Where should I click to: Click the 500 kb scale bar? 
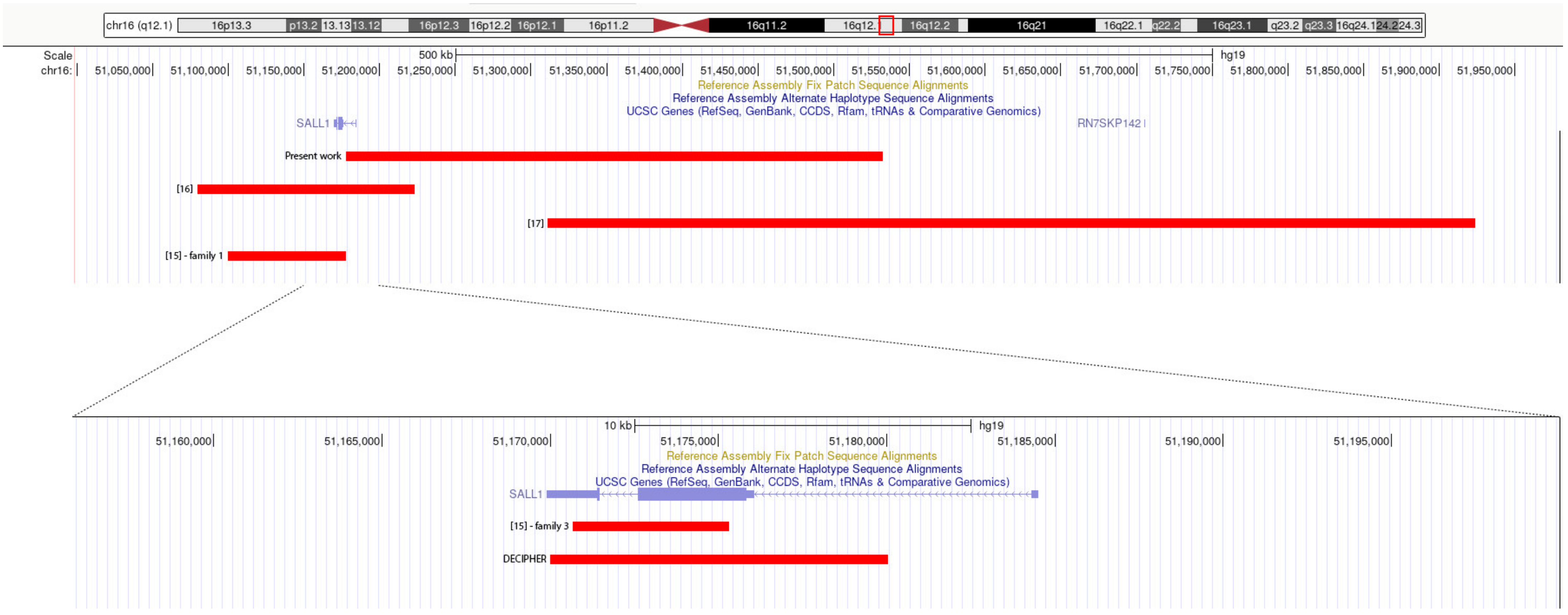click(833, 56)
